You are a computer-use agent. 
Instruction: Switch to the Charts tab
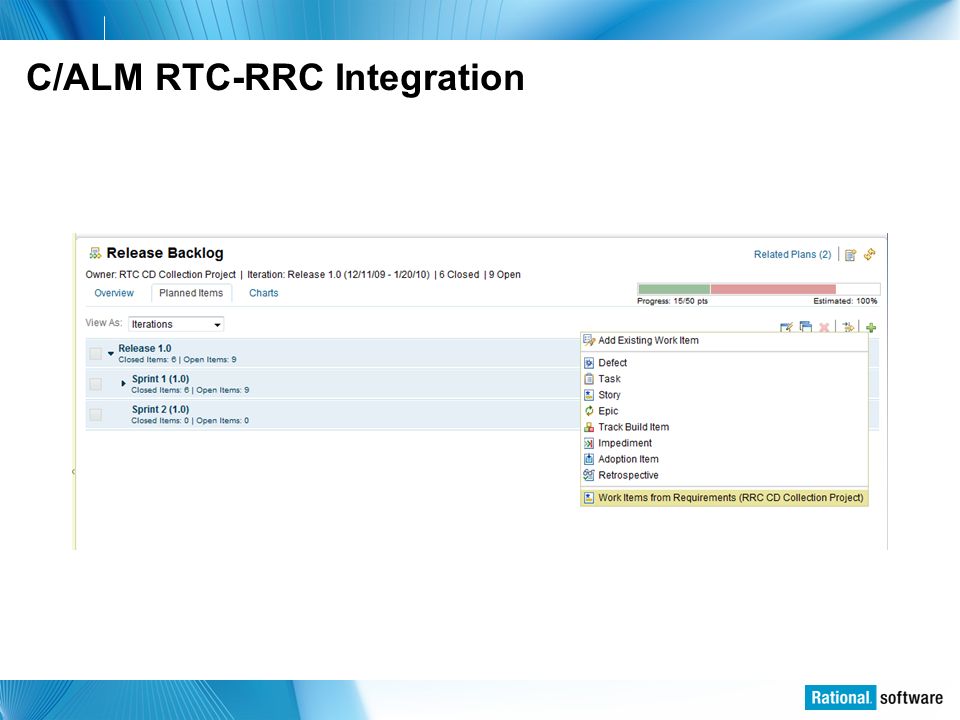(x=263, y=293)
